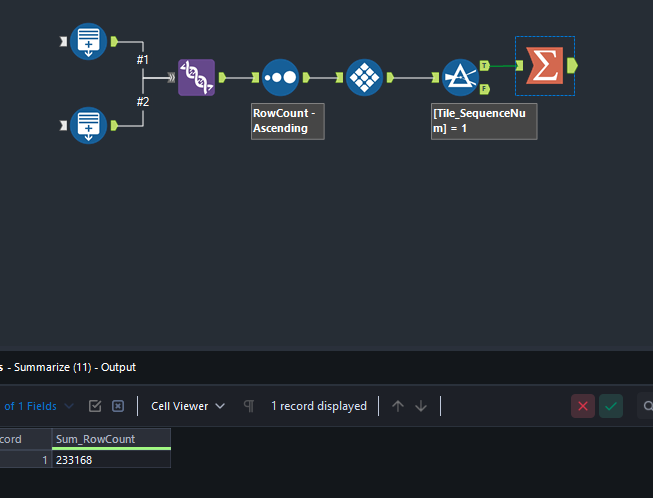This screenshot has width=653, height=498.
Task: Click the Tile tool's input anchor
Action: 339,77
